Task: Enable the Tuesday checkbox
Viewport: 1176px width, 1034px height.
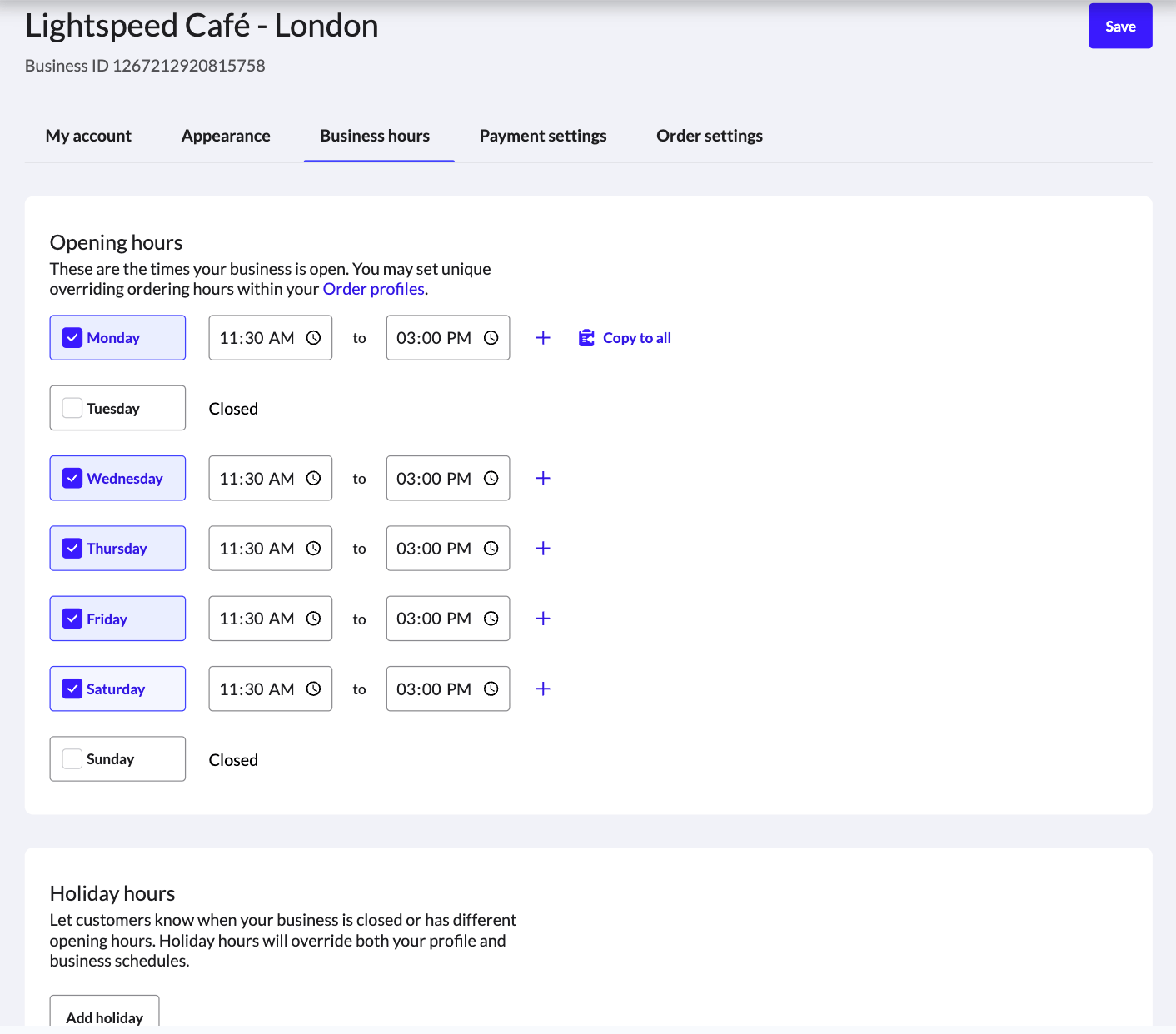Action: click(72, 408)
